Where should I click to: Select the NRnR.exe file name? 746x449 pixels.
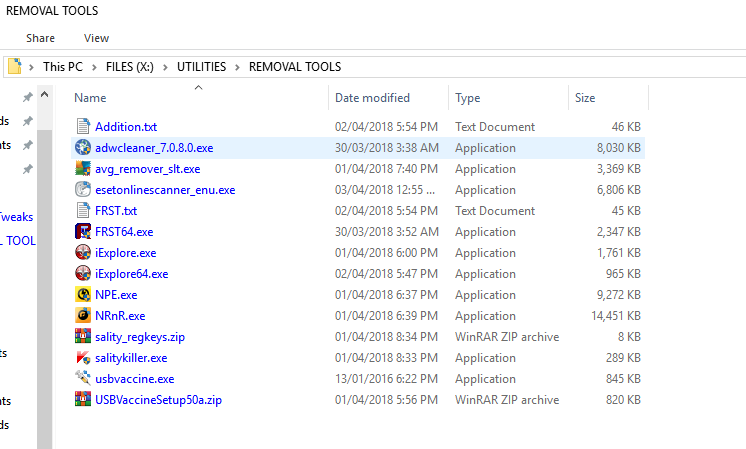120,316
